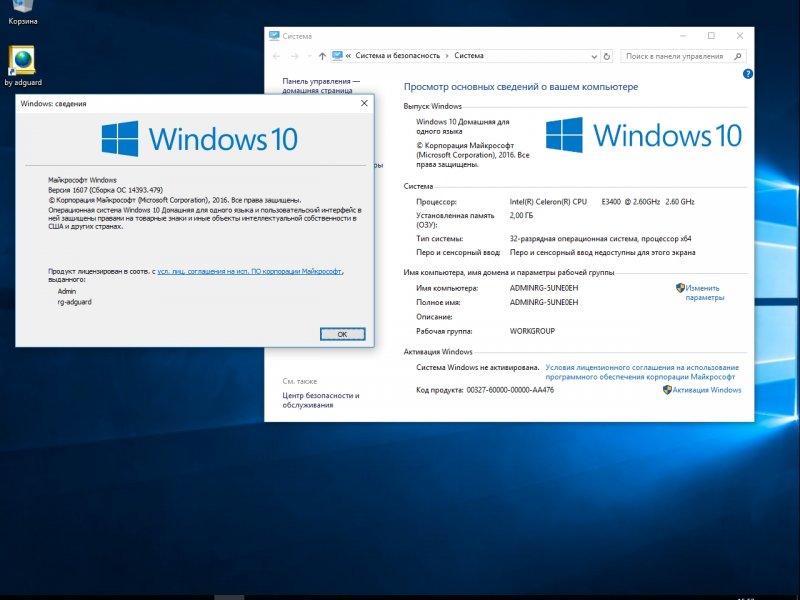Maximize the Система window

711,36
